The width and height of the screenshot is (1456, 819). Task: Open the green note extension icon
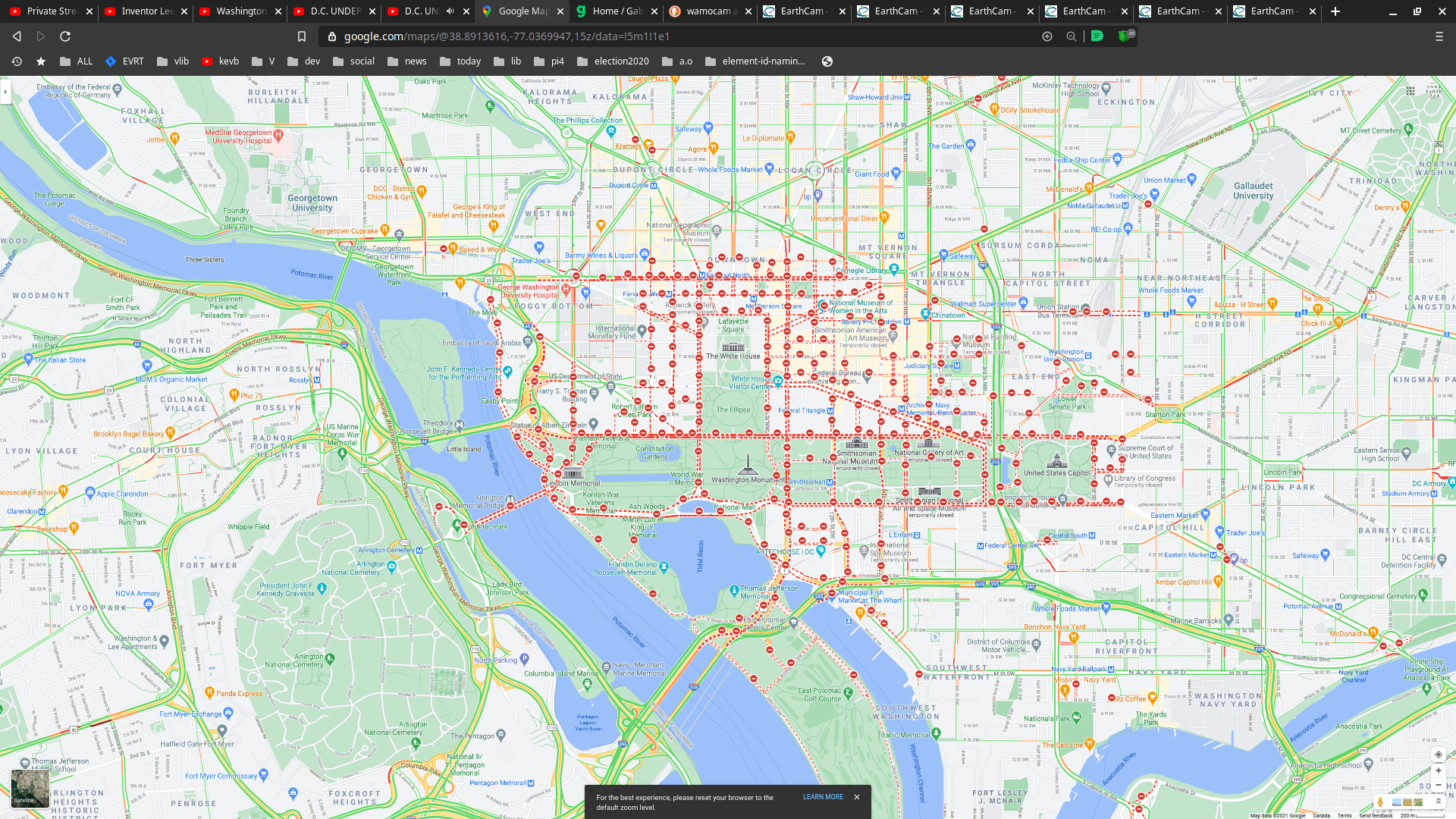1097,36
